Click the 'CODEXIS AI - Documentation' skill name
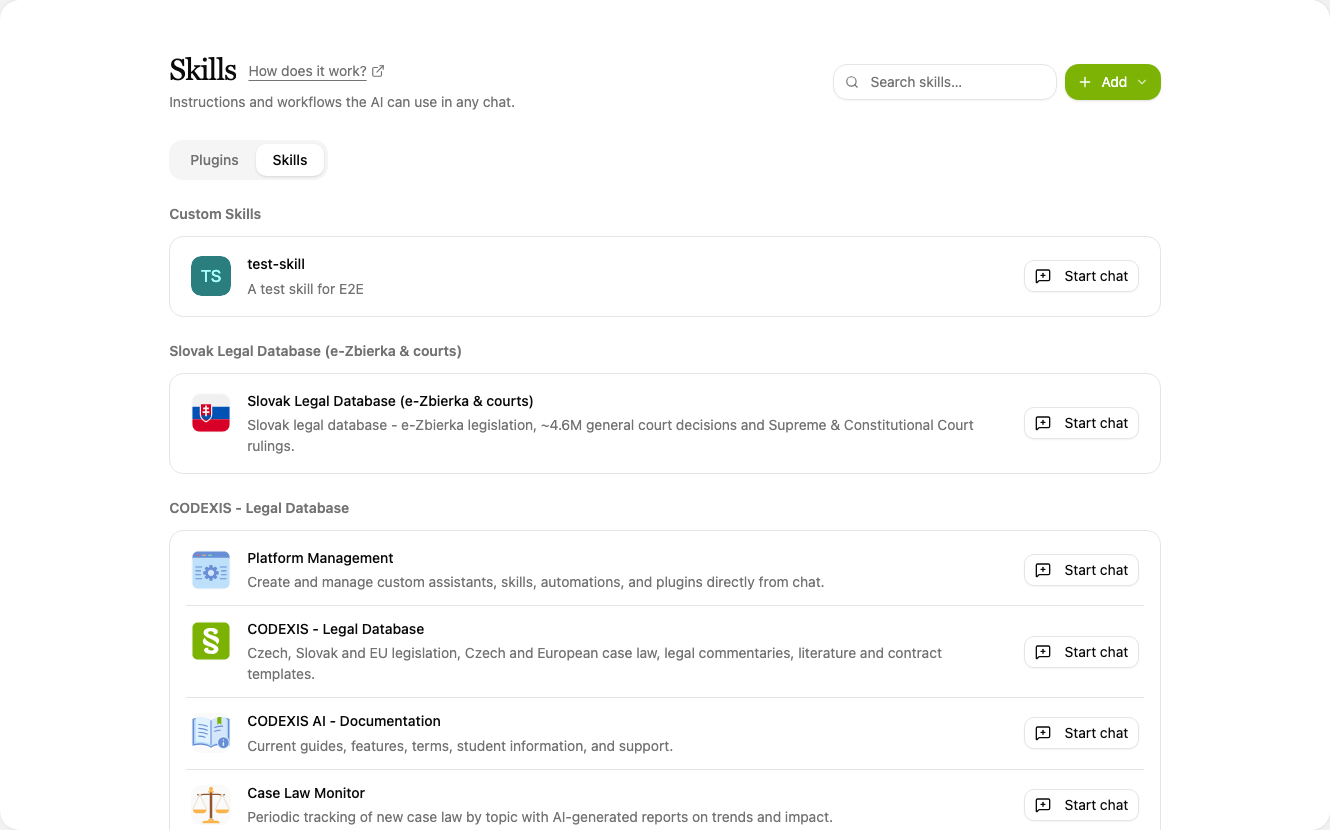The width and height of the screenshot is (1330, 830). click(x=344, y=721)
